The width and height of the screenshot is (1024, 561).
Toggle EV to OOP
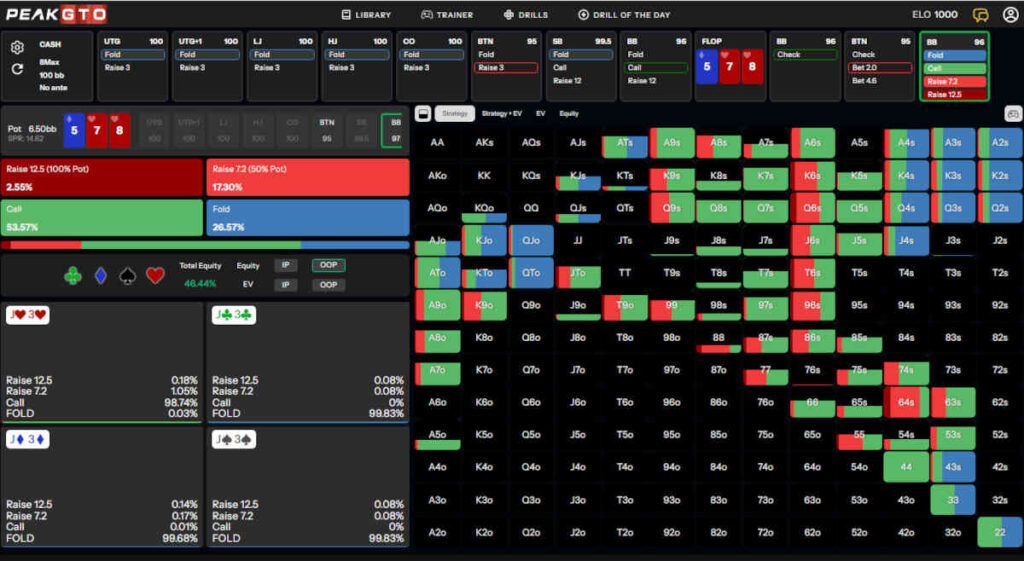click(x=326, y=285)
